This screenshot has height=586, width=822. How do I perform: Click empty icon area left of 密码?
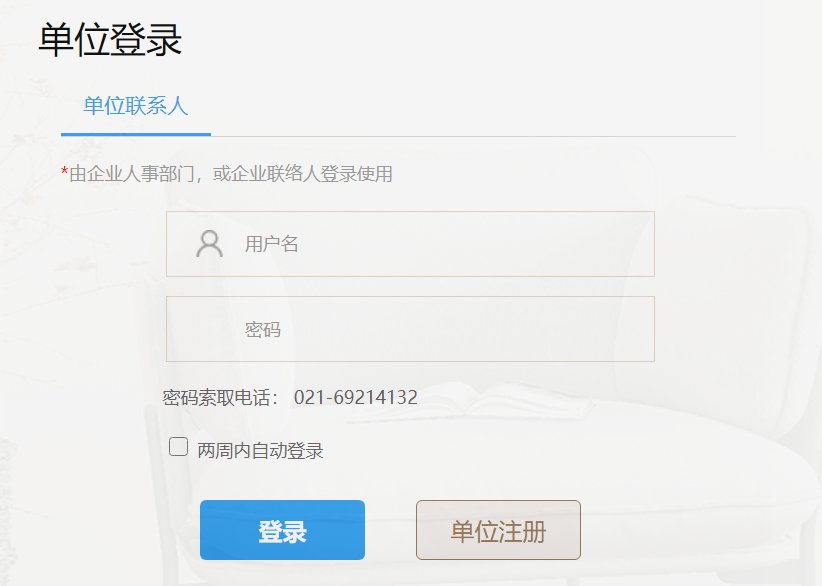(x=209, y=329)
